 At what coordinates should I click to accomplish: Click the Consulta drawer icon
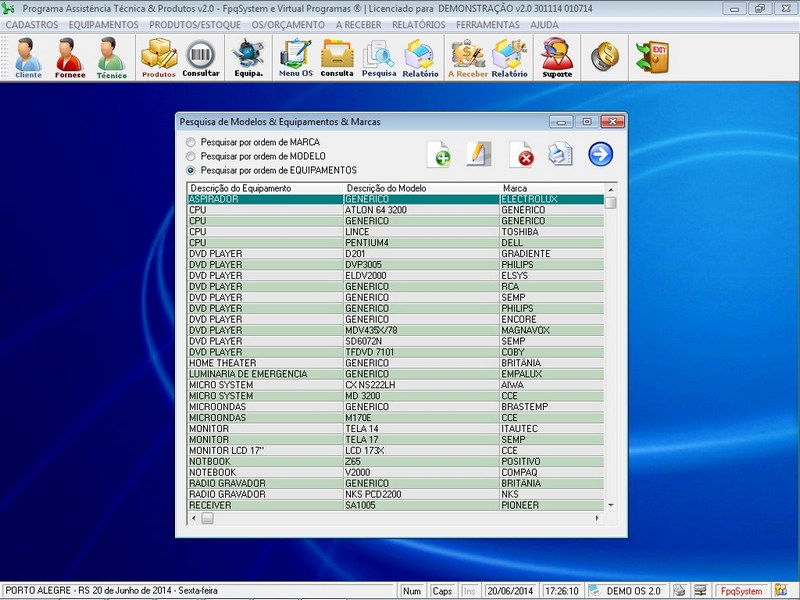(x=337, y=58)
